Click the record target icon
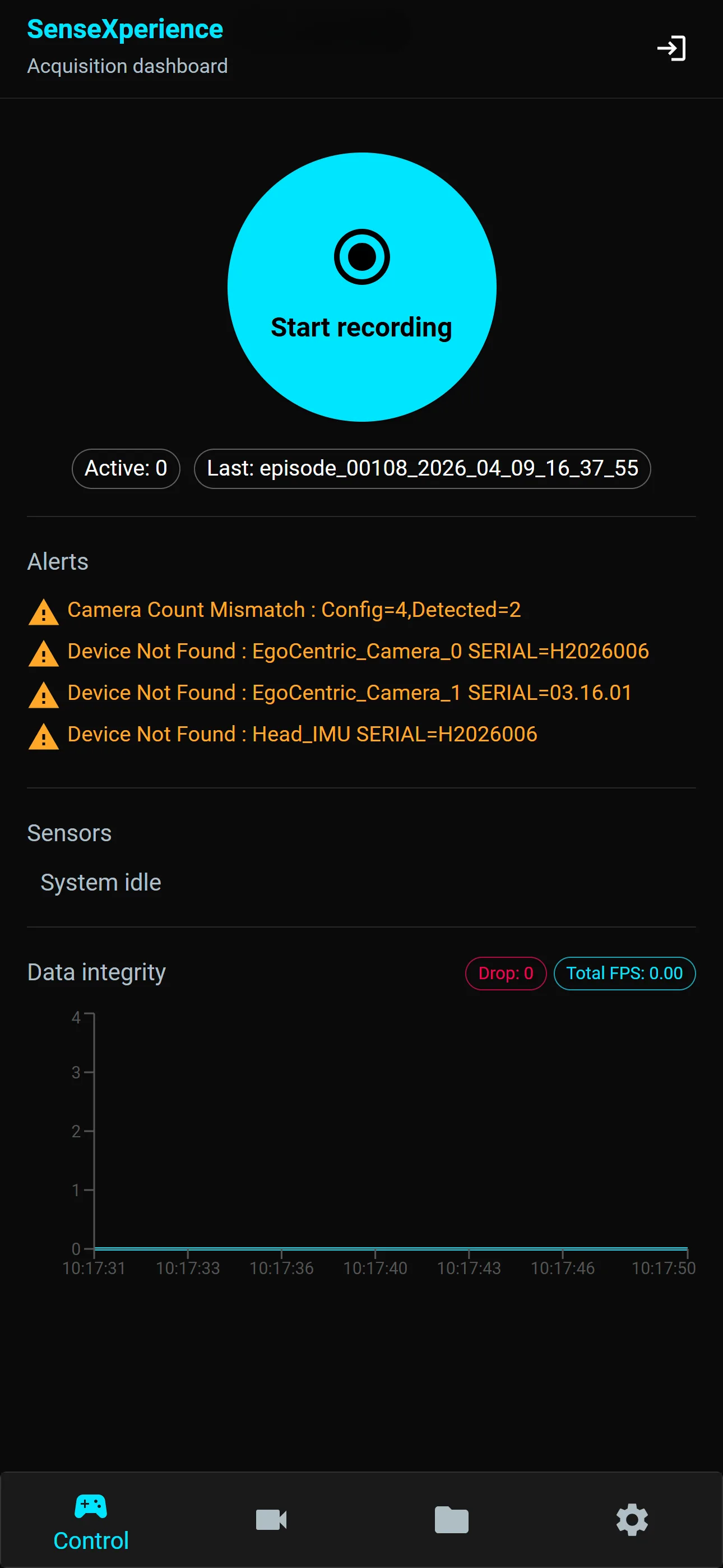723x1568 pixels. 361,257
